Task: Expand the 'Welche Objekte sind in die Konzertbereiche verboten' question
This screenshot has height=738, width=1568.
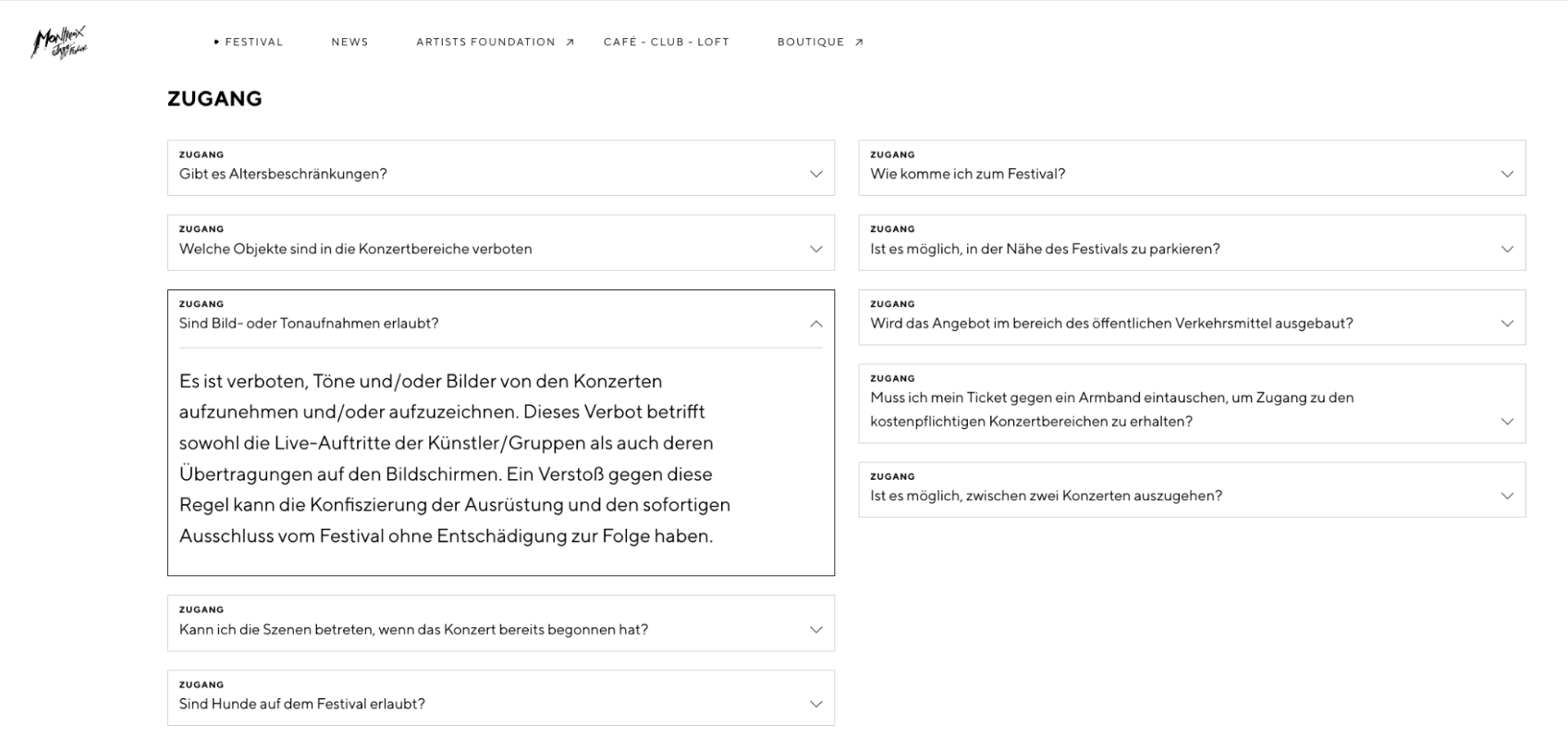Action: click(x=356, y=249)
